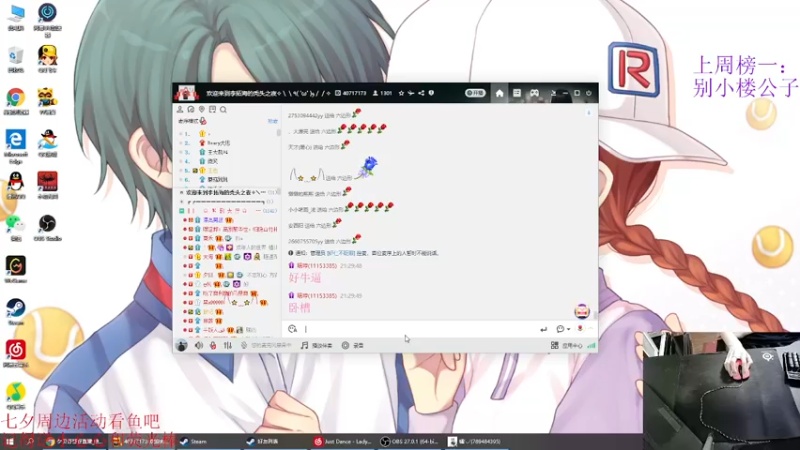Click the chat area scrollbar thumb
The height and width of the screenshot is (450, 800).
click(x=595, y=316)
